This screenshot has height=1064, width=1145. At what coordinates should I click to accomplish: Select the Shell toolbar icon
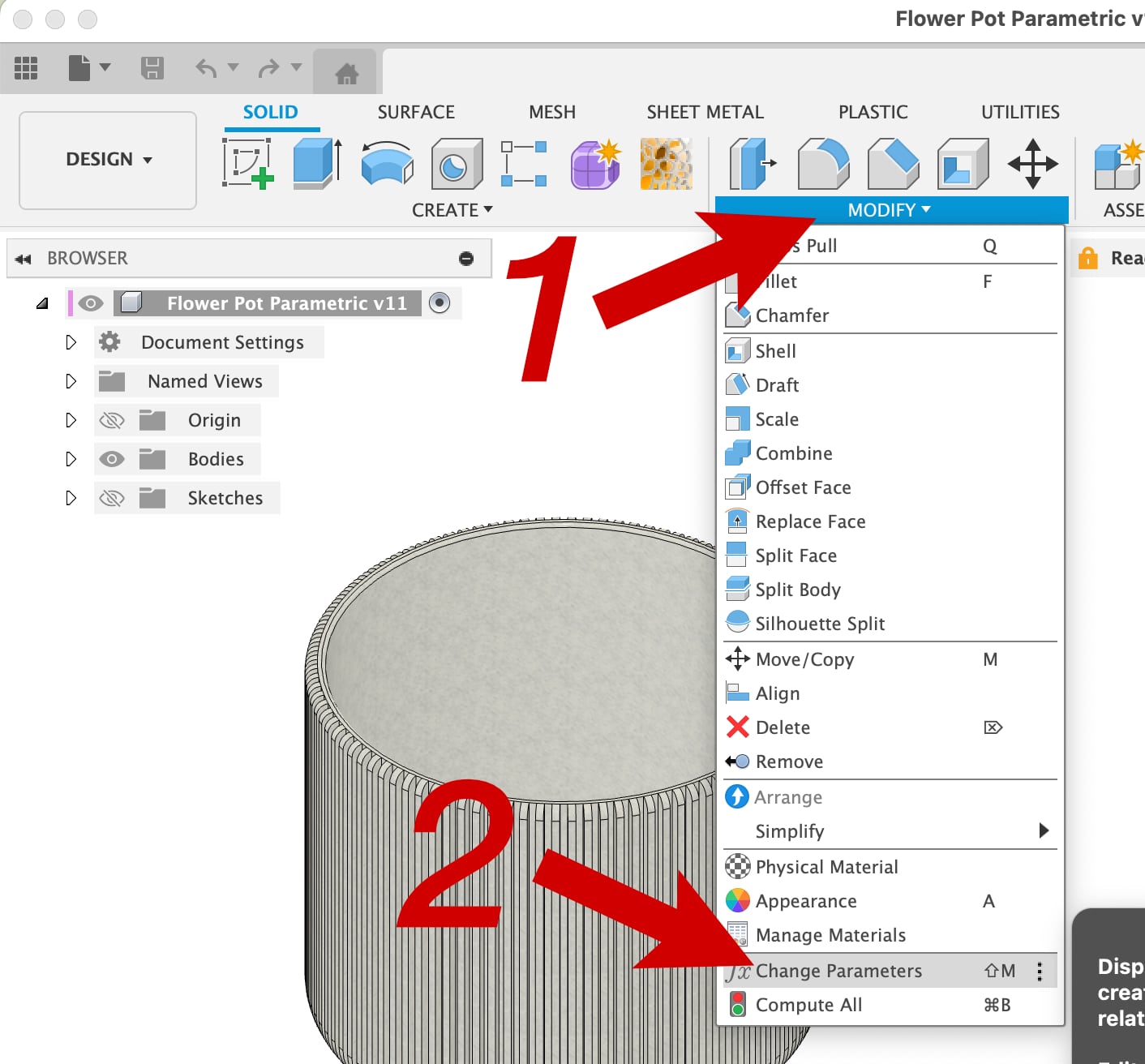pyautogui.click(x=963, y=163)
